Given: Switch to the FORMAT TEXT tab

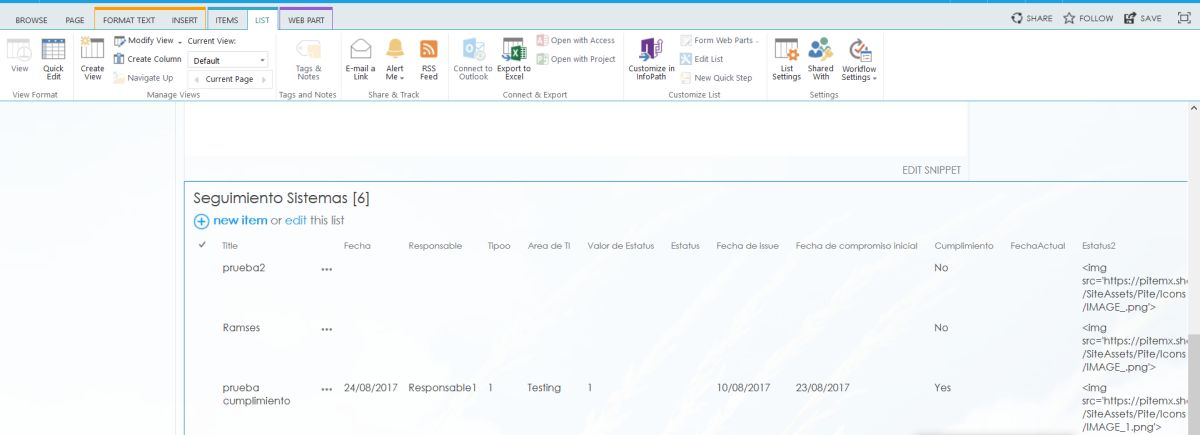Looking at the screenshot, I should pos(129,19).
